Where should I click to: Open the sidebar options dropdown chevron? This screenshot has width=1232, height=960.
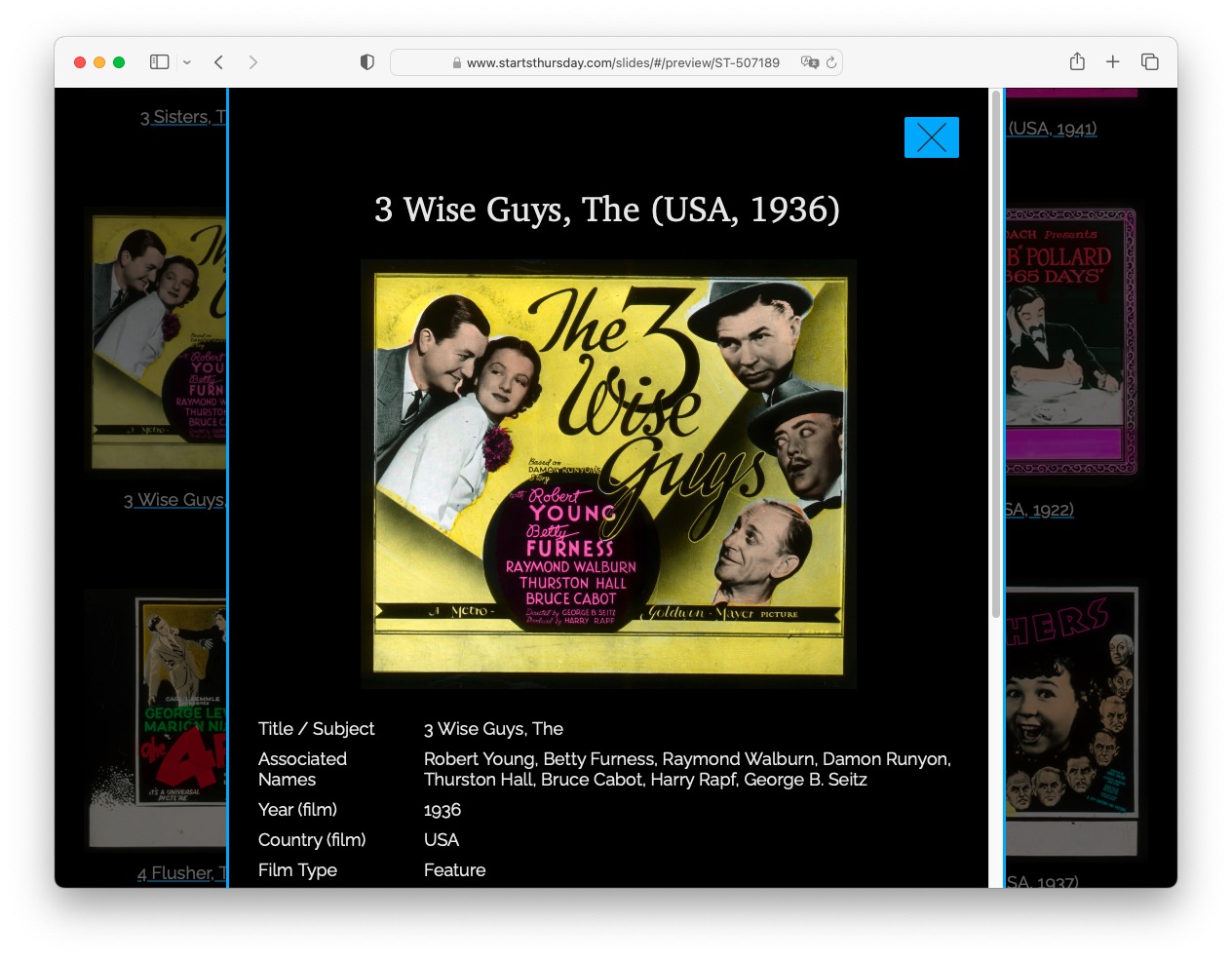tap(187, 62)
